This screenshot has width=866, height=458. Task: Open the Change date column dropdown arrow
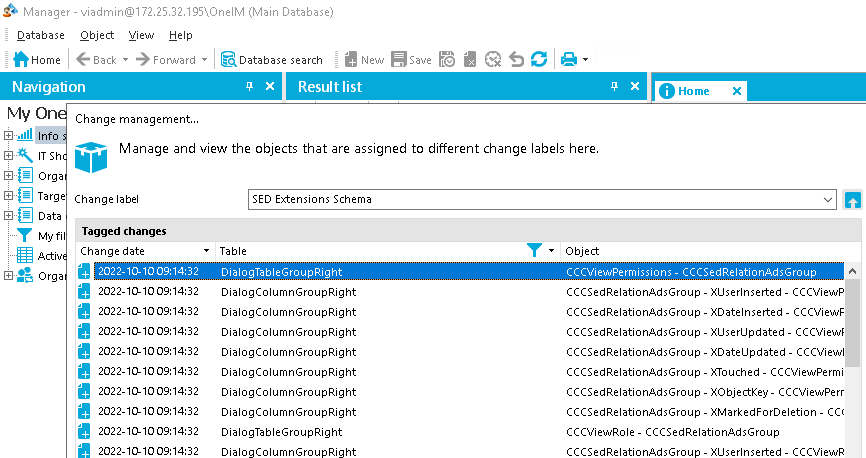206,251
